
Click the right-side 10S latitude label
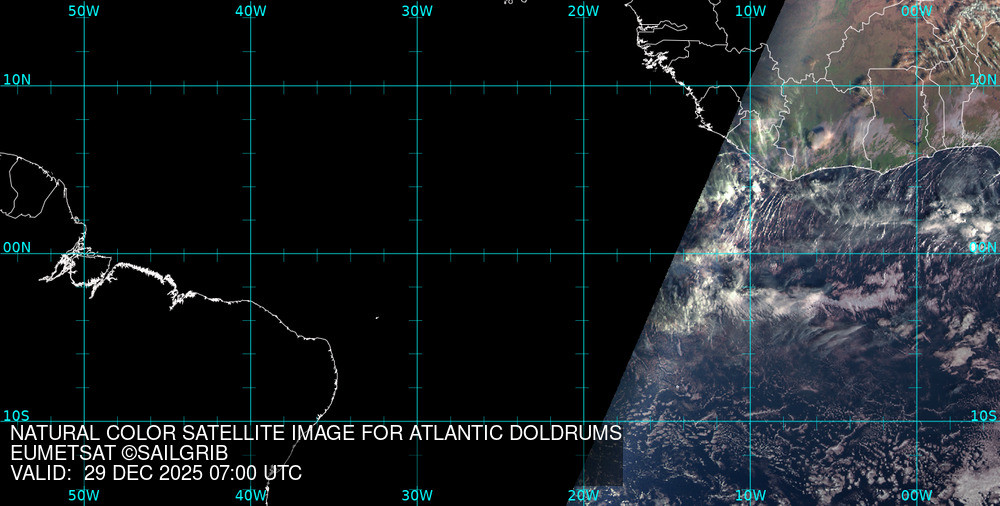tap(983, 415)
